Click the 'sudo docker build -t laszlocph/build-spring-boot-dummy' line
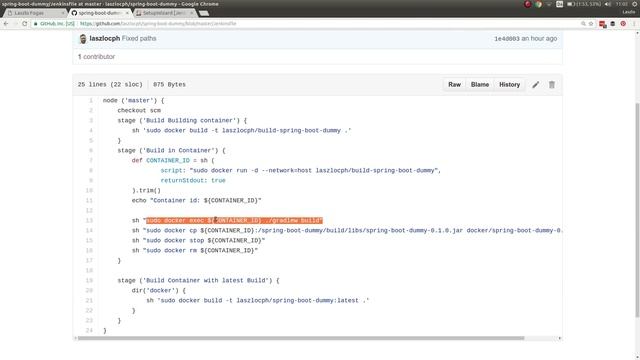This screenshot has height=360, width=640. pyautogui.click(x=241, y=131)
